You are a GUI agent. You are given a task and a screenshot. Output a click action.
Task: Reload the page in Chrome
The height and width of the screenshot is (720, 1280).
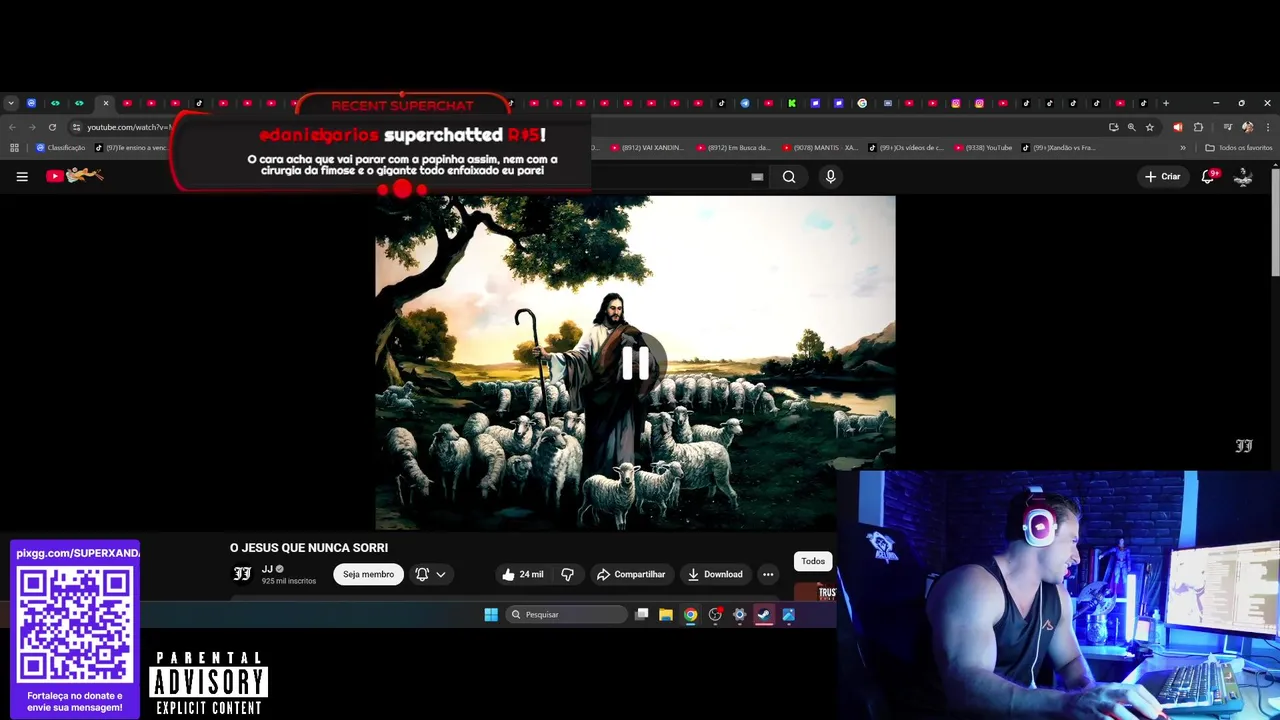[52, 127]
